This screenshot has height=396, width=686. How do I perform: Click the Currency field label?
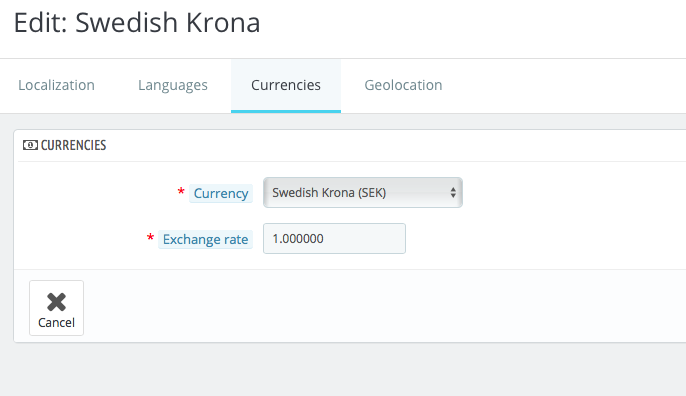click(221, 193)
